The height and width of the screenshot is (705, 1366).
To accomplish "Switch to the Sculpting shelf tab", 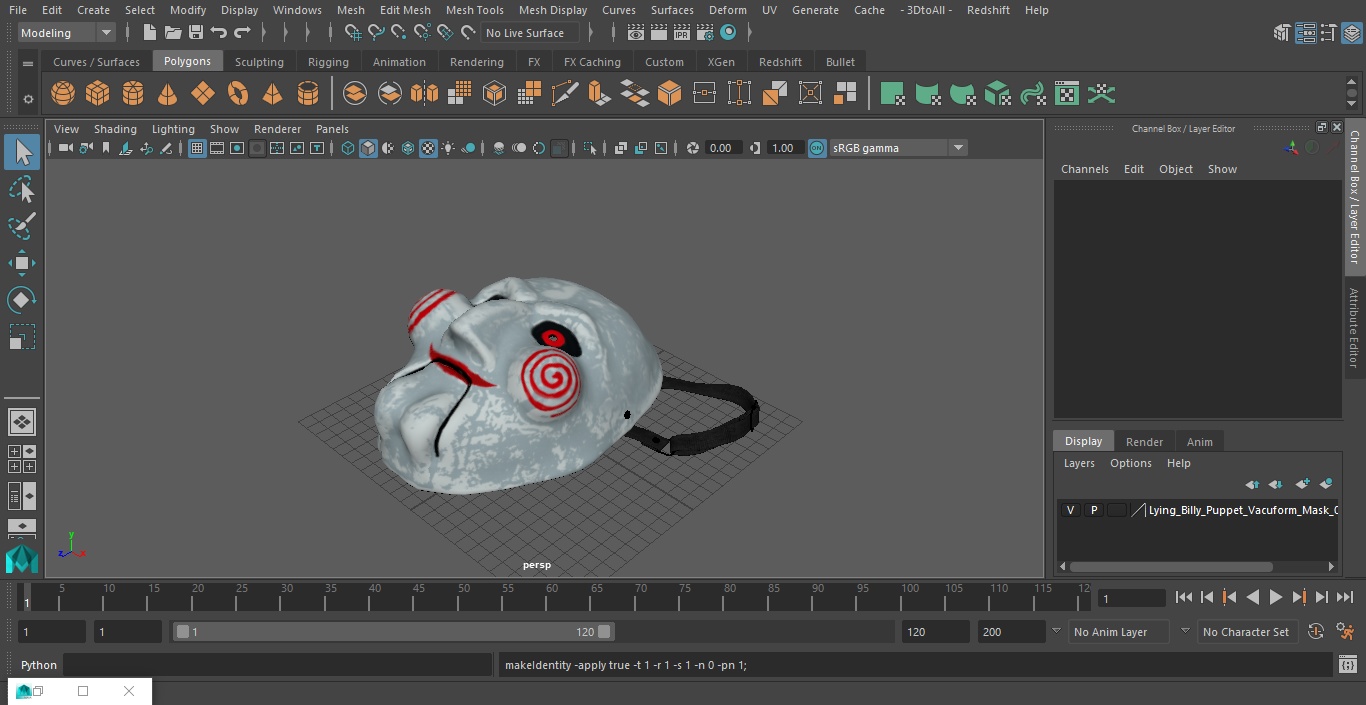I will (259, 62).
